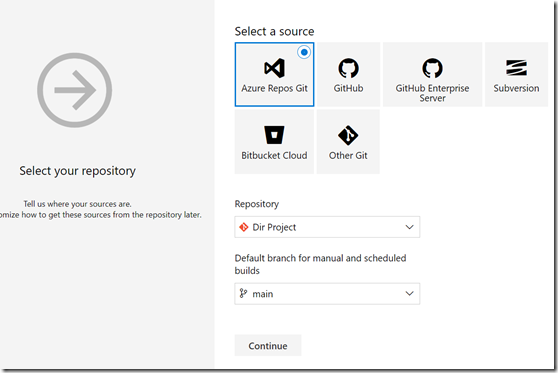Choose GitHub as the source
Screen dimensions: 558x373
pyautogui.click(x=348, y=74)
